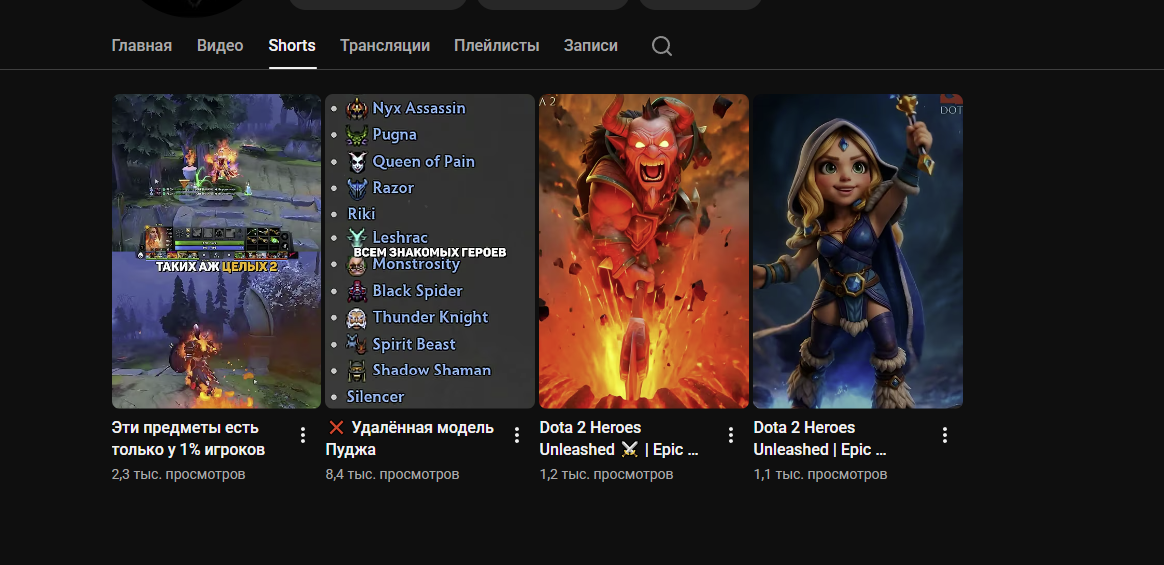Click the '1,2 тыс. просмотров' view count
Viewport: 1164px width, 565px height.
606,474
